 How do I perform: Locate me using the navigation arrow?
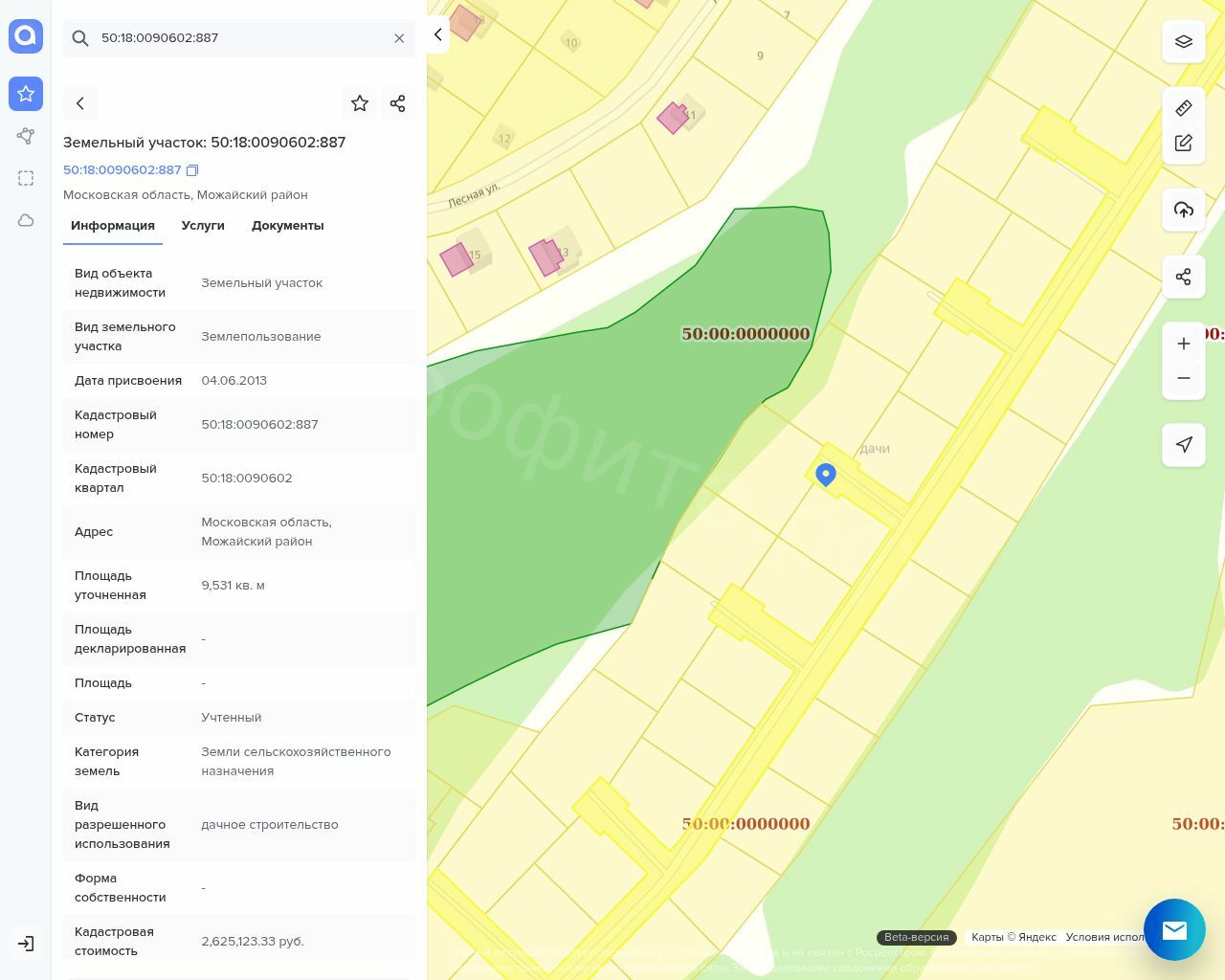1183,444
